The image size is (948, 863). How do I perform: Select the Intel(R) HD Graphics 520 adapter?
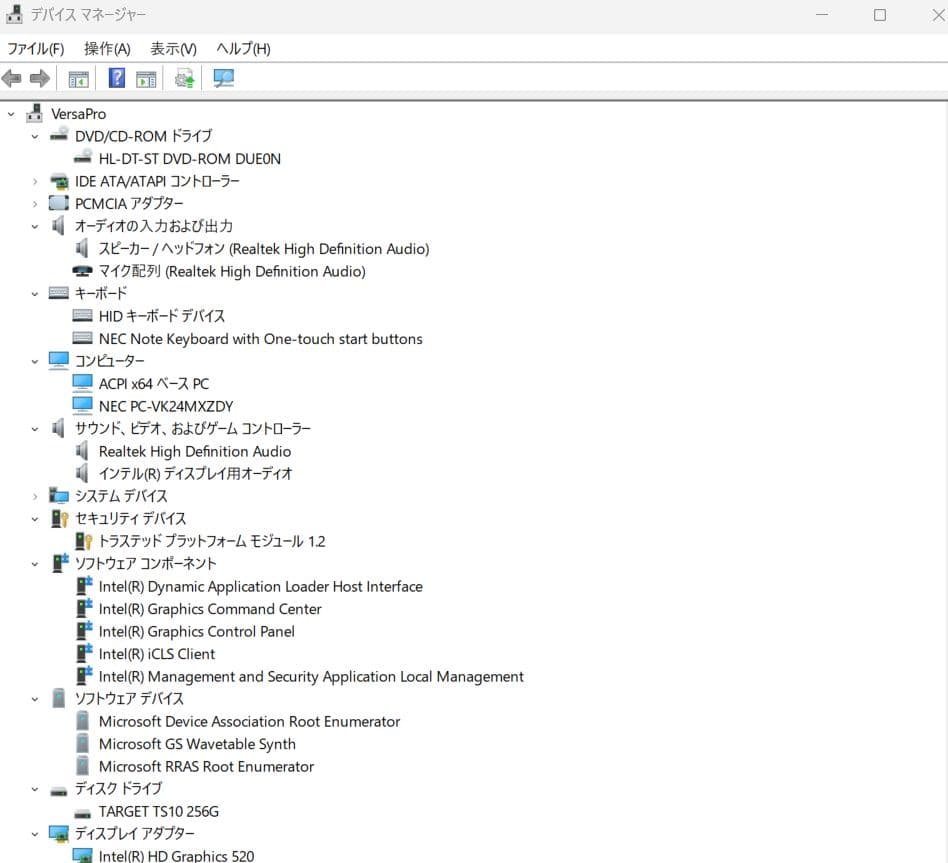[176, 856]
